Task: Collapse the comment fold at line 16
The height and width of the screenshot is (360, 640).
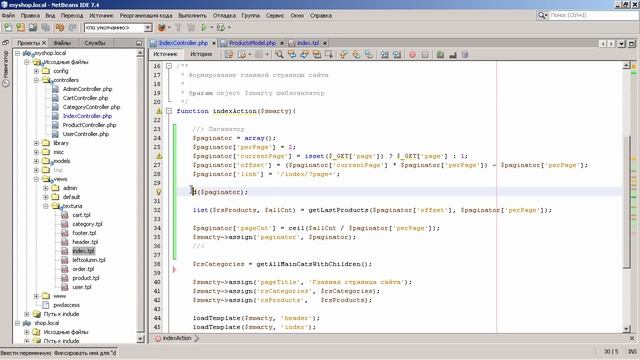Action: click(x=169, y=66)
